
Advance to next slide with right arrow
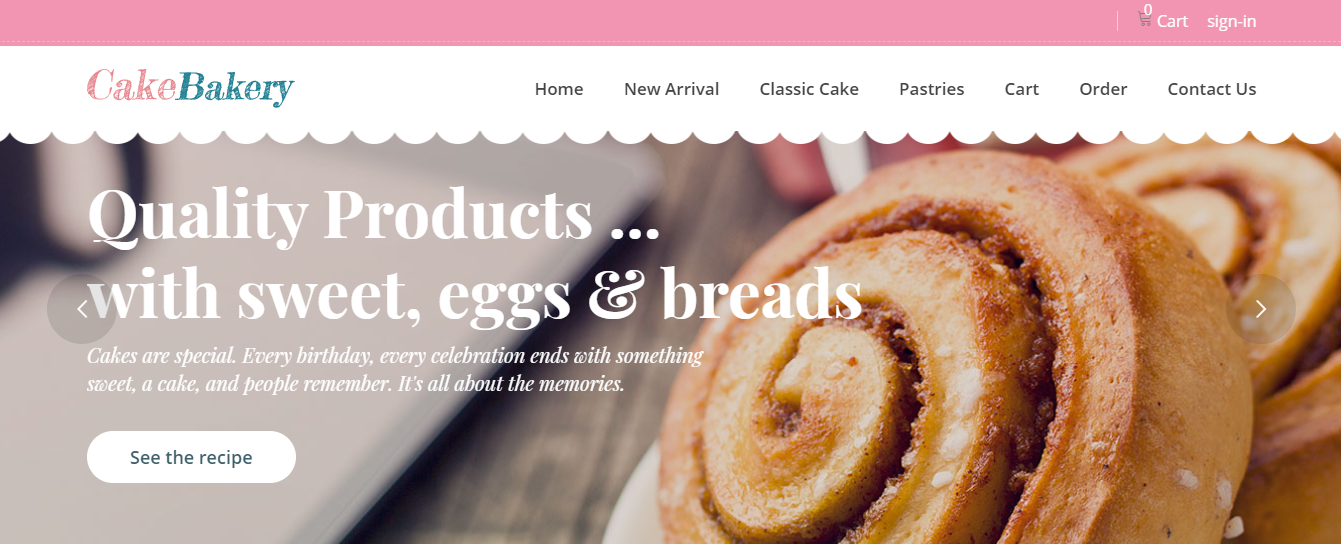1261,309
